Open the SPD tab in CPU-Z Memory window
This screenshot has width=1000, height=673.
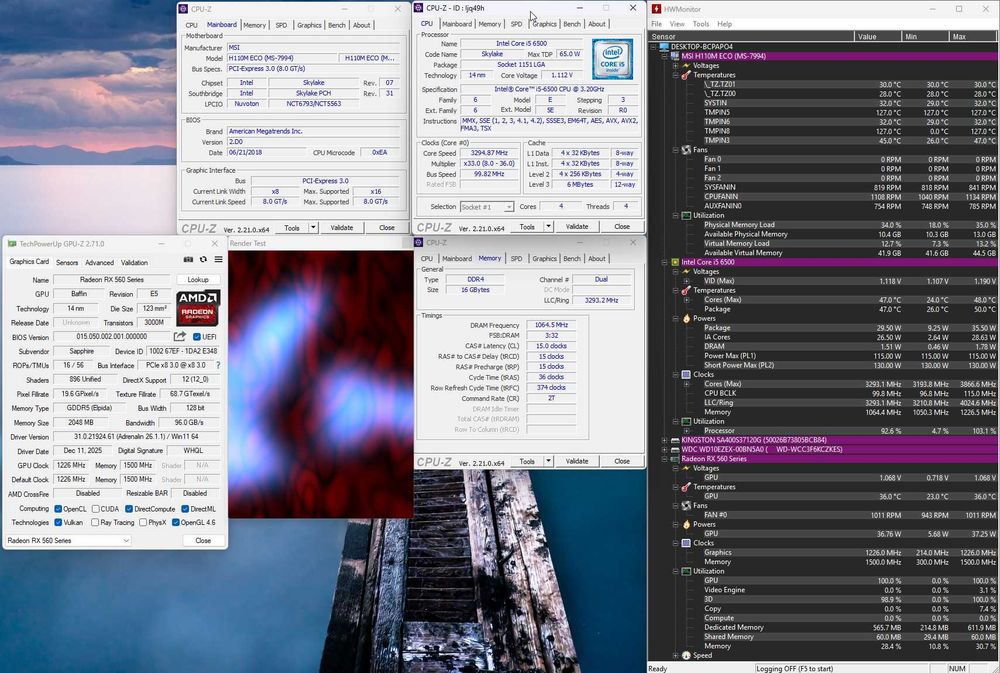pos(516,258)
